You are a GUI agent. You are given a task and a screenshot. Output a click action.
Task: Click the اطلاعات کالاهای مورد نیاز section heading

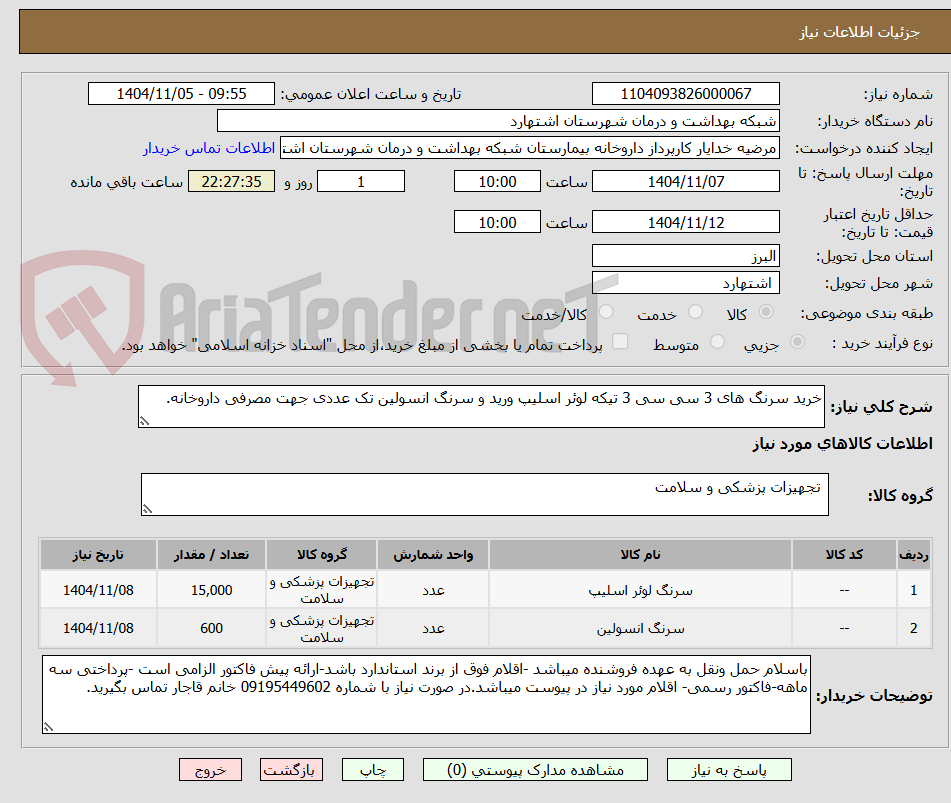(x=842, y=444)
